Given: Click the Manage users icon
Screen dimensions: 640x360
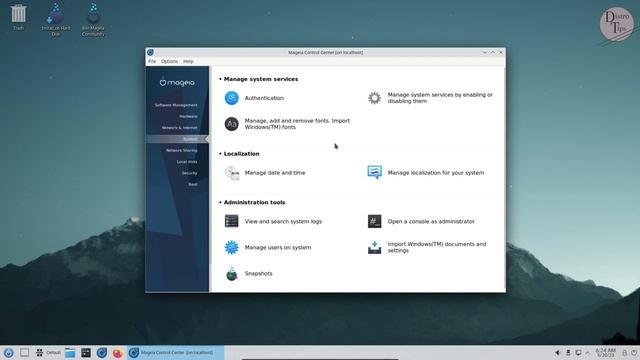Looking at the screenshot, I should coord(231,247).
